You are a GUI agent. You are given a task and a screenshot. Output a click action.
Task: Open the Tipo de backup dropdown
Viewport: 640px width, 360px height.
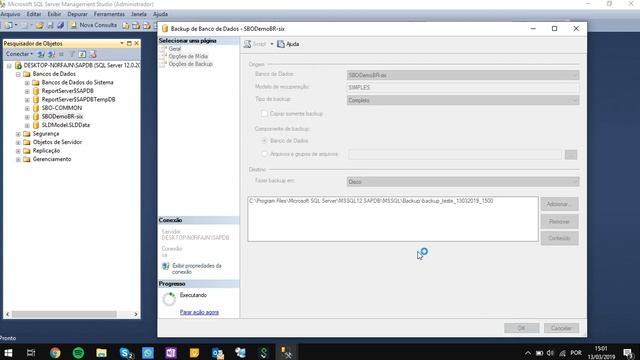click(463, 100)
